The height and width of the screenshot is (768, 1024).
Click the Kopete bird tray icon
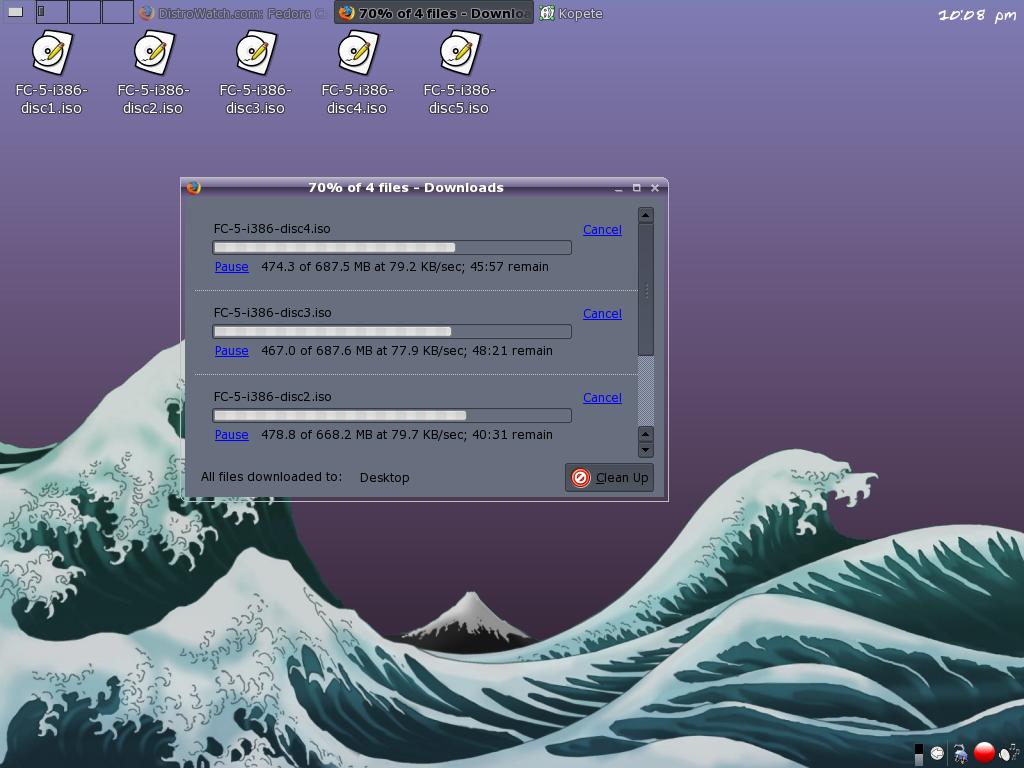pos(961,753)
